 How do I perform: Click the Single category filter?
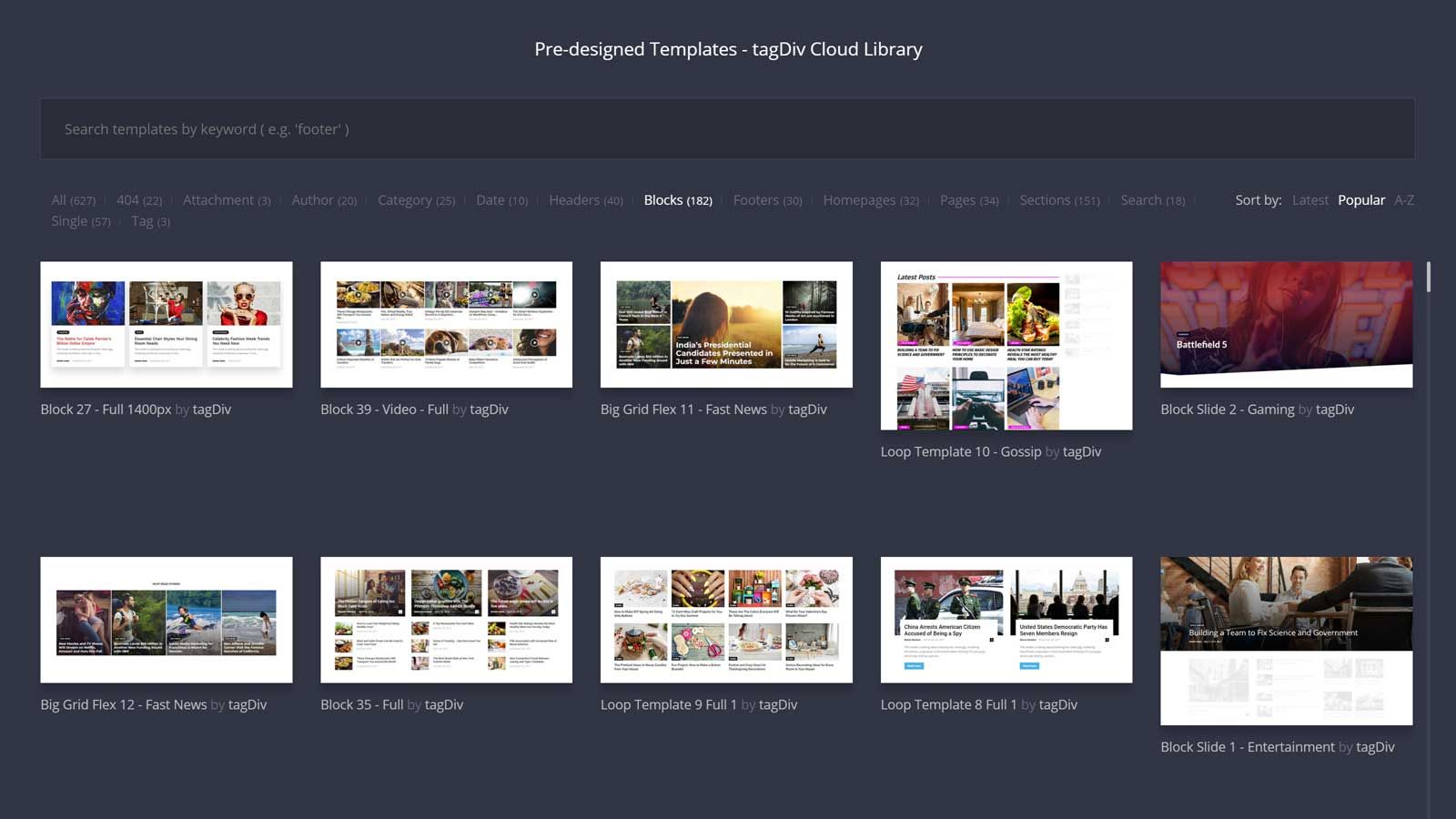pos(81,221)
